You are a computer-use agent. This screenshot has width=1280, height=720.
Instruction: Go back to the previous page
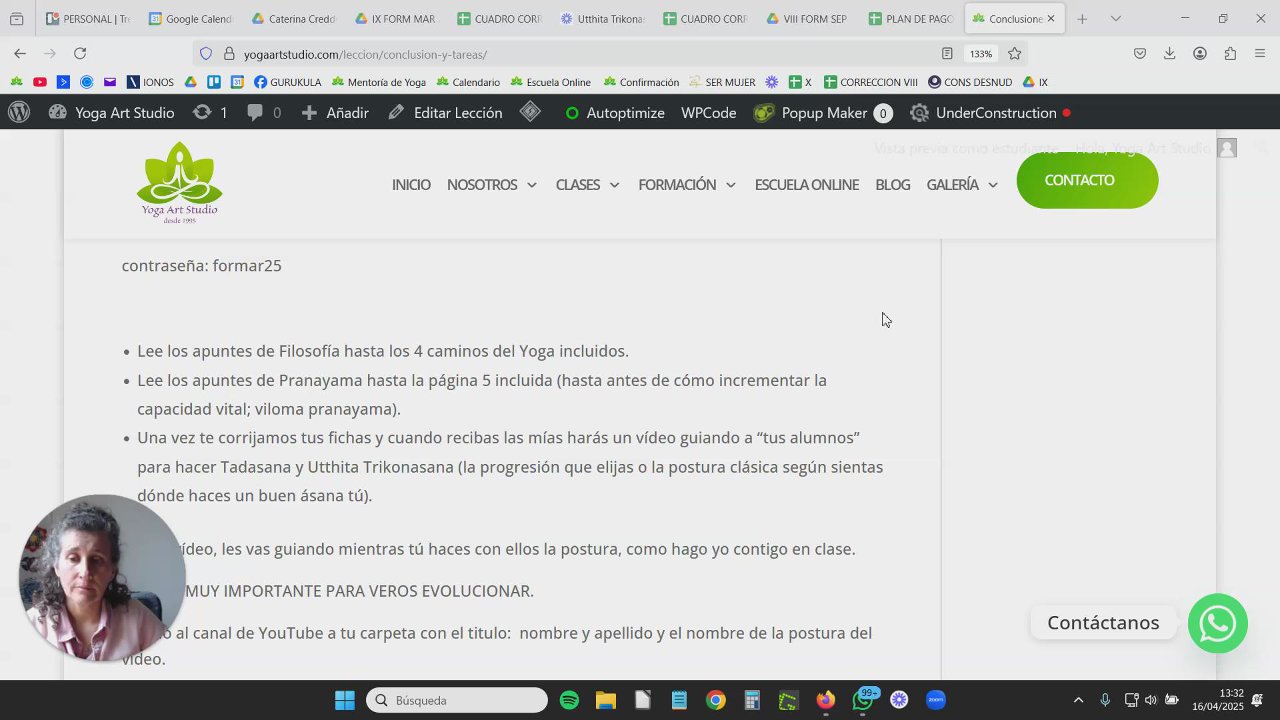tap(20, 54)
